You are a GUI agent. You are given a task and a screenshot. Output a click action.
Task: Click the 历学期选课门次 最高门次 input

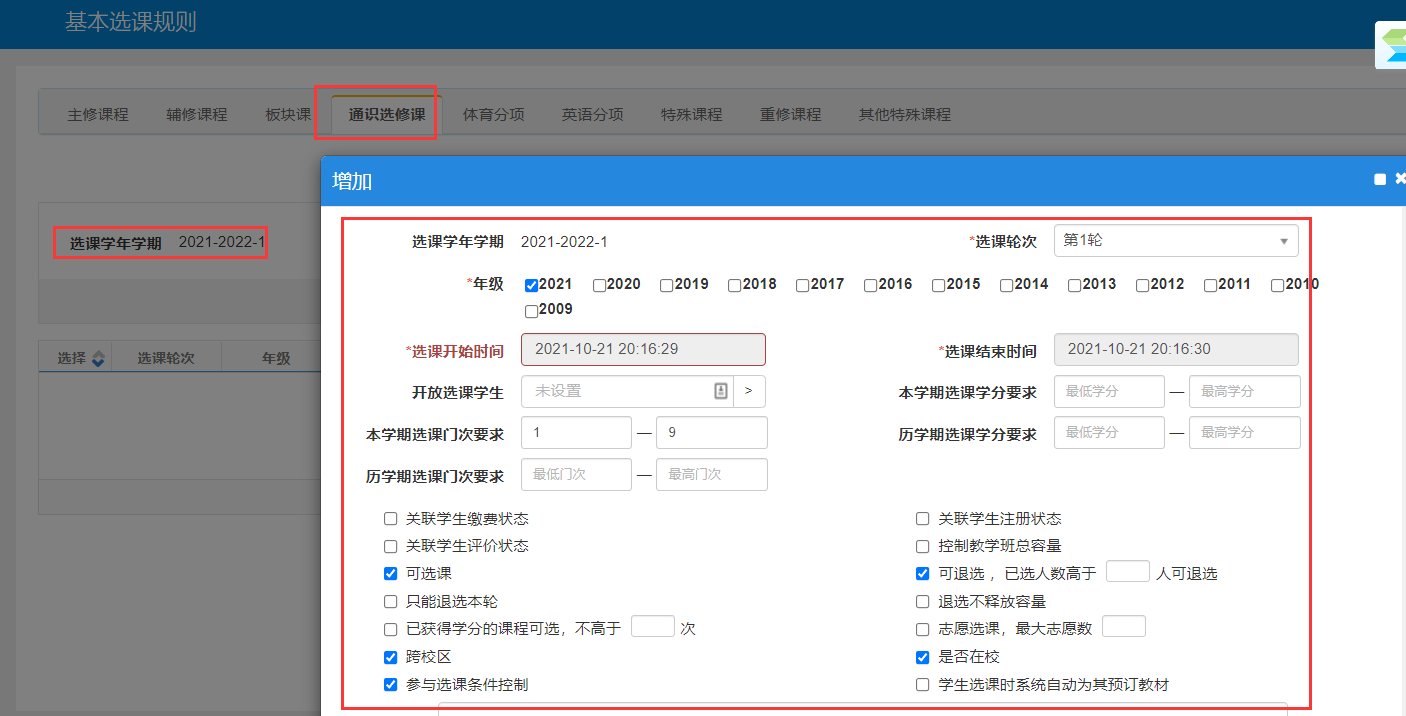click(711, 474)
